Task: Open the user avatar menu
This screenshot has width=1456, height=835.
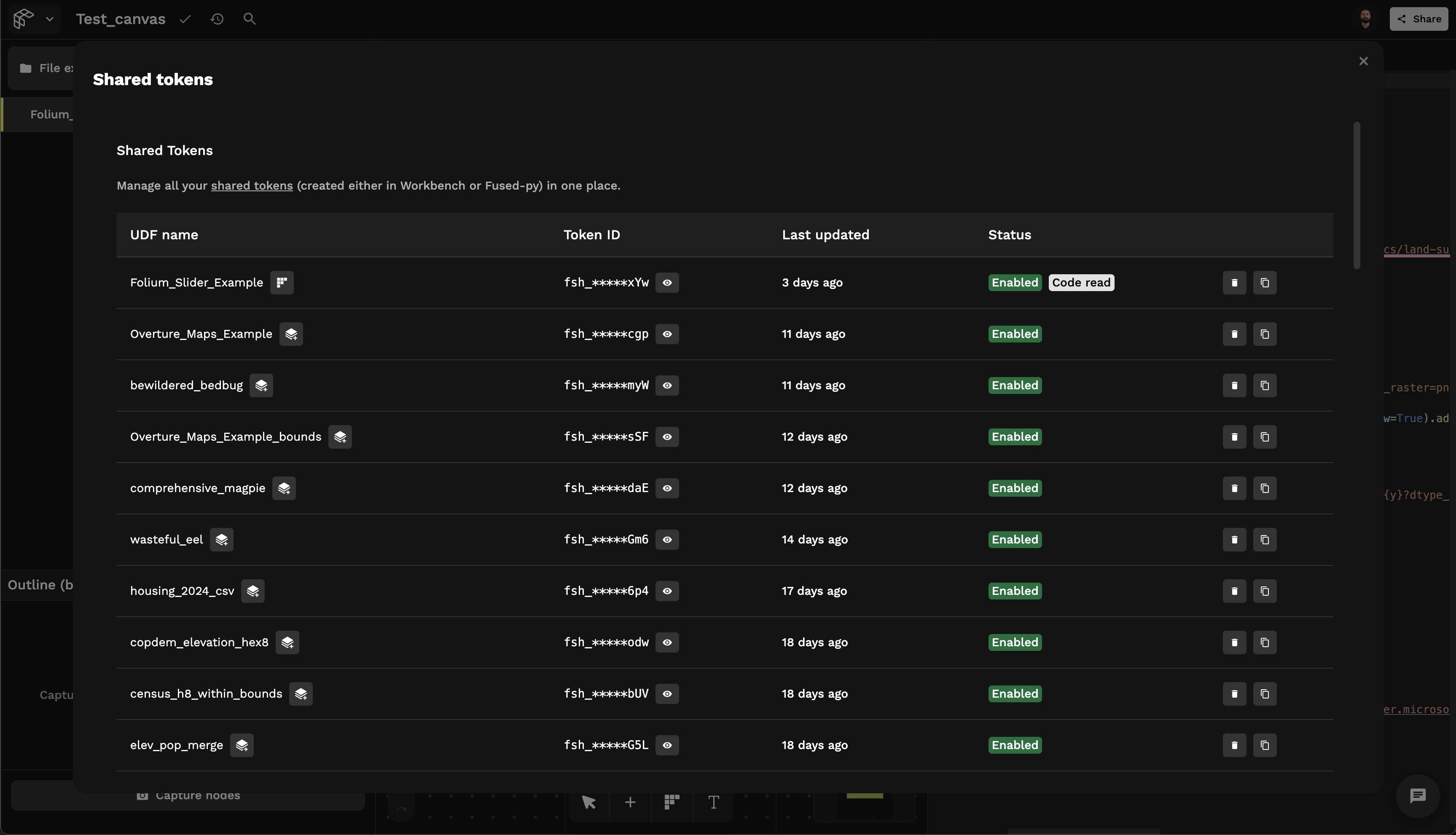Action: tap(1365, 19)
